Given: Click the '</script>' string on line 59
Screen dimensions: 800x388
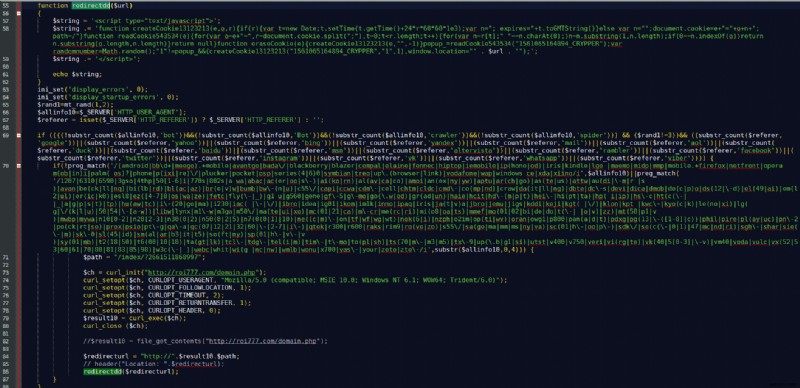Looking at the screenshot, I should [116, 59].
